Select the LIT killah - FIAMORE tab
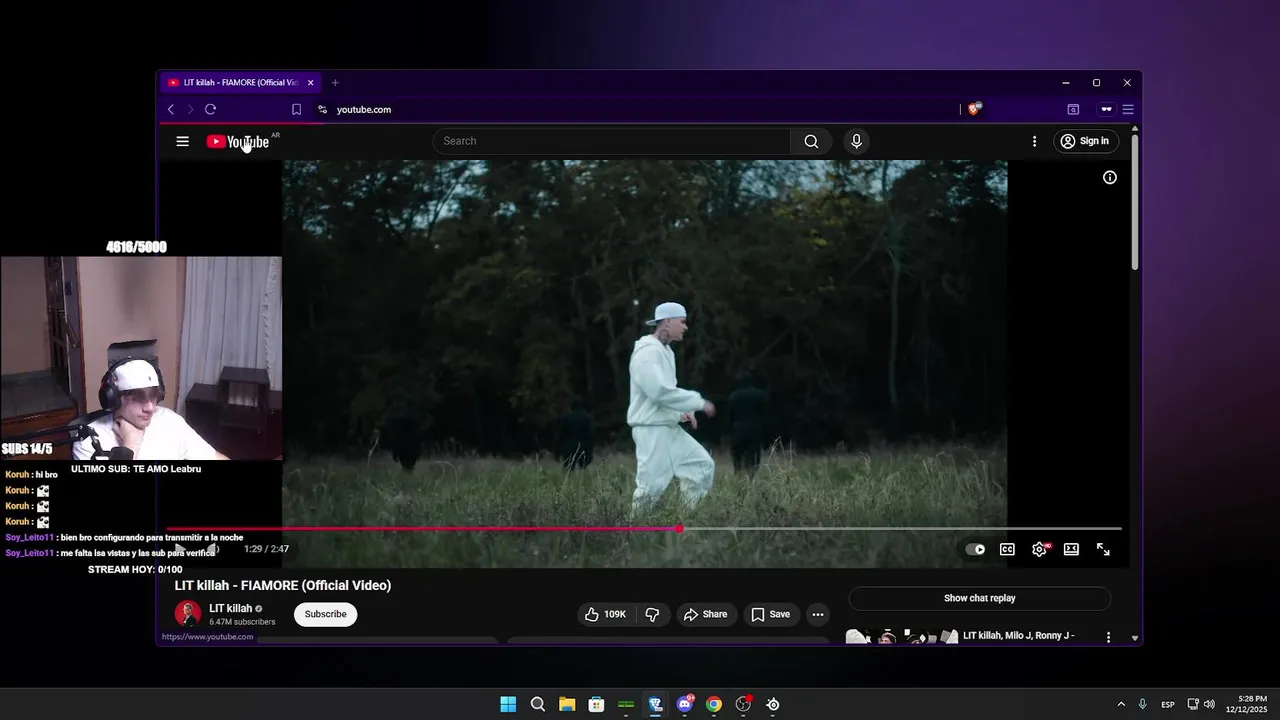 (240, 83)
